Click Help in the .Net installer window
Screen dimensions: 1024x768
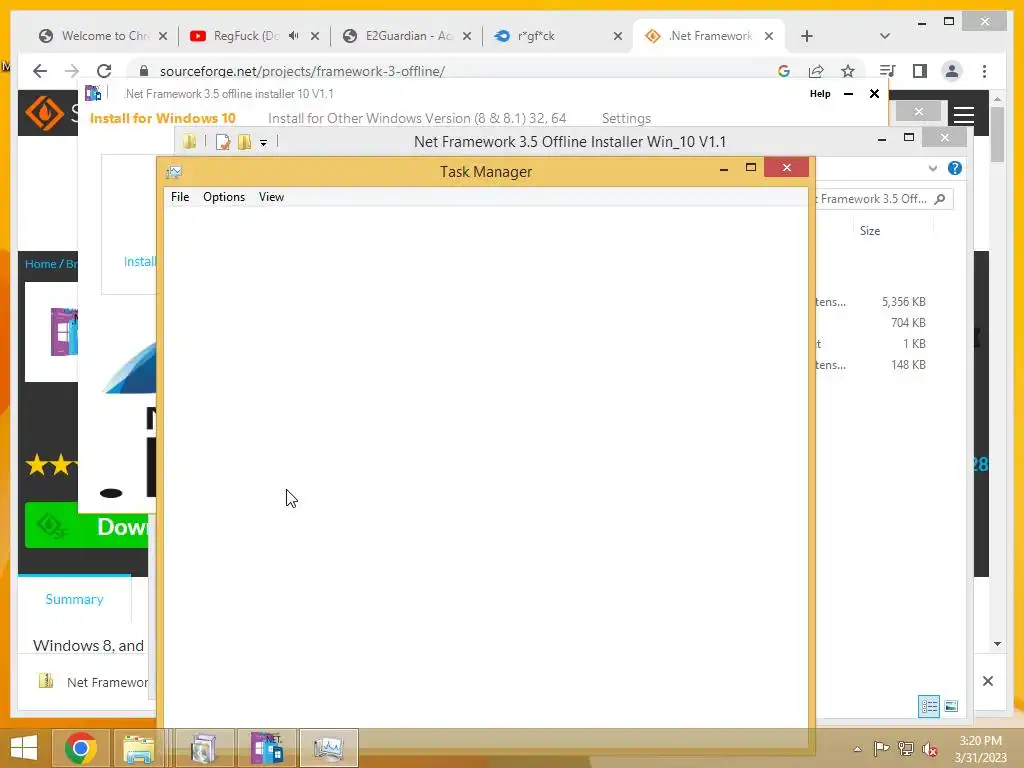coord(820,93)
